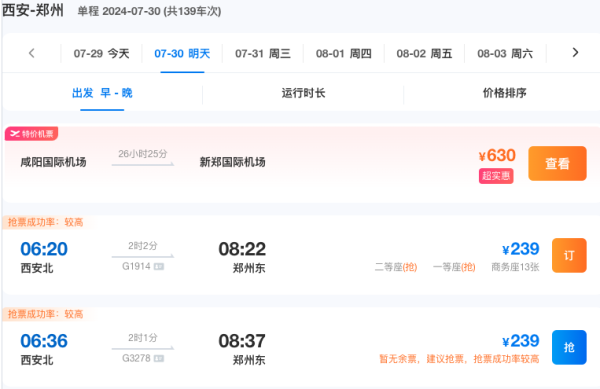The height and width of the screenshot is (389, 600).
Task: Select 一等座(抢) on G1914
Action: coord(454,267)
